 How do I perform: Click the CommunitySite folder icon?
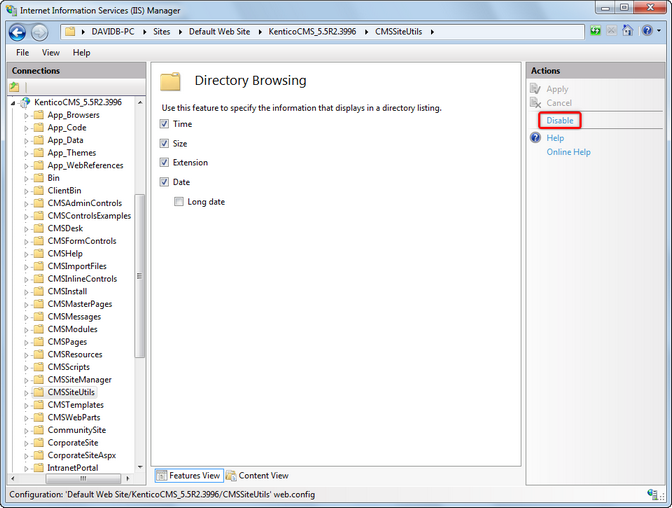coord(39,430)
